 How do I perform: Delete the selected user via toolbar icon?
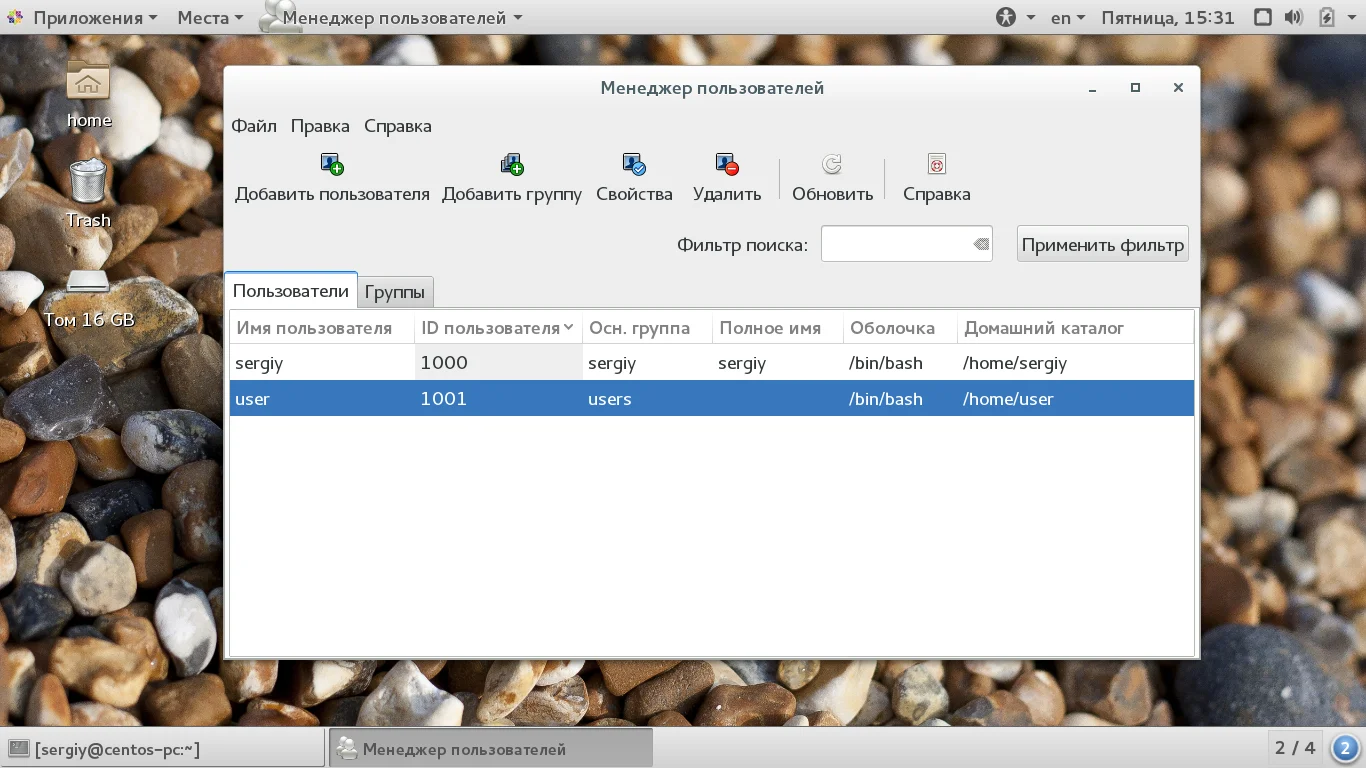point(727,164)
